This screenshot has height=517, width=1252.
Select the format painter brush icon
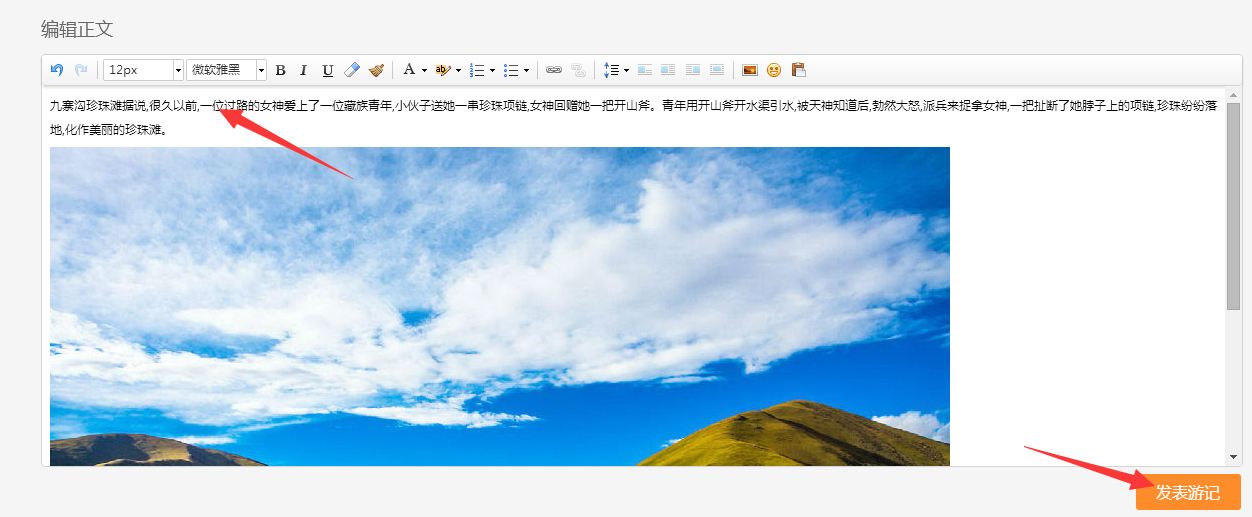pos(376,70)
